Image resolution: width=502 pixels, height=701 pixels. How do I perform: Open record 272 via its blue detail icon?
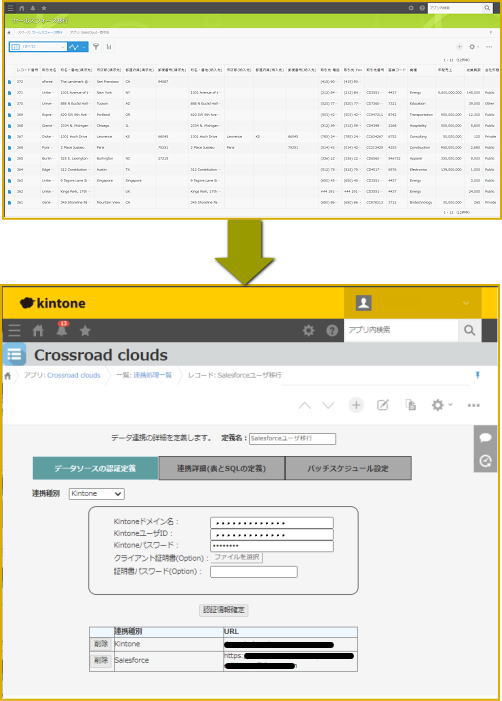pyautogui.click(x=9, y=82)
